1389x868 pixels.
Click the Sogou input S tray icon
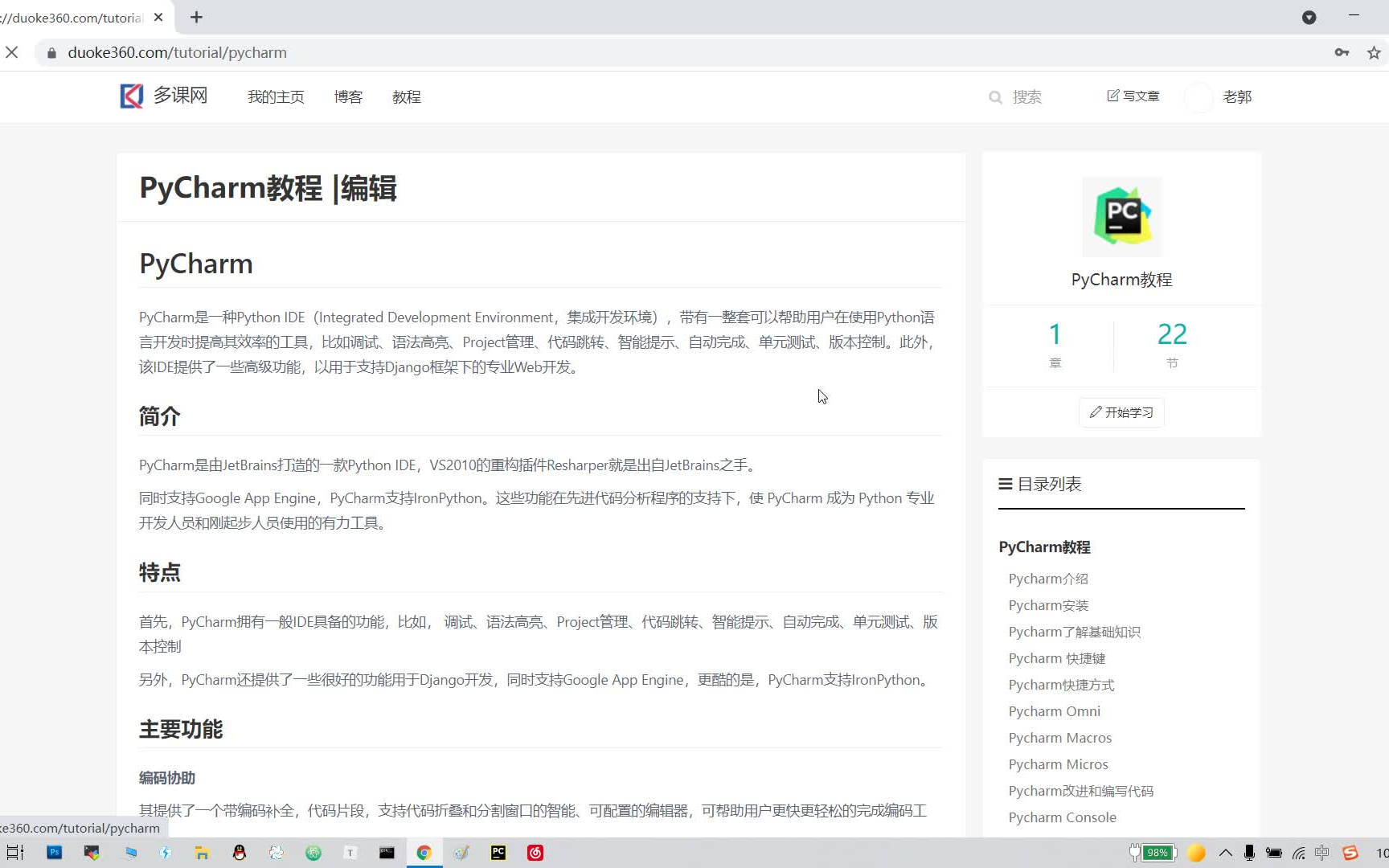pyautogui.click(x=1350, y=853)
